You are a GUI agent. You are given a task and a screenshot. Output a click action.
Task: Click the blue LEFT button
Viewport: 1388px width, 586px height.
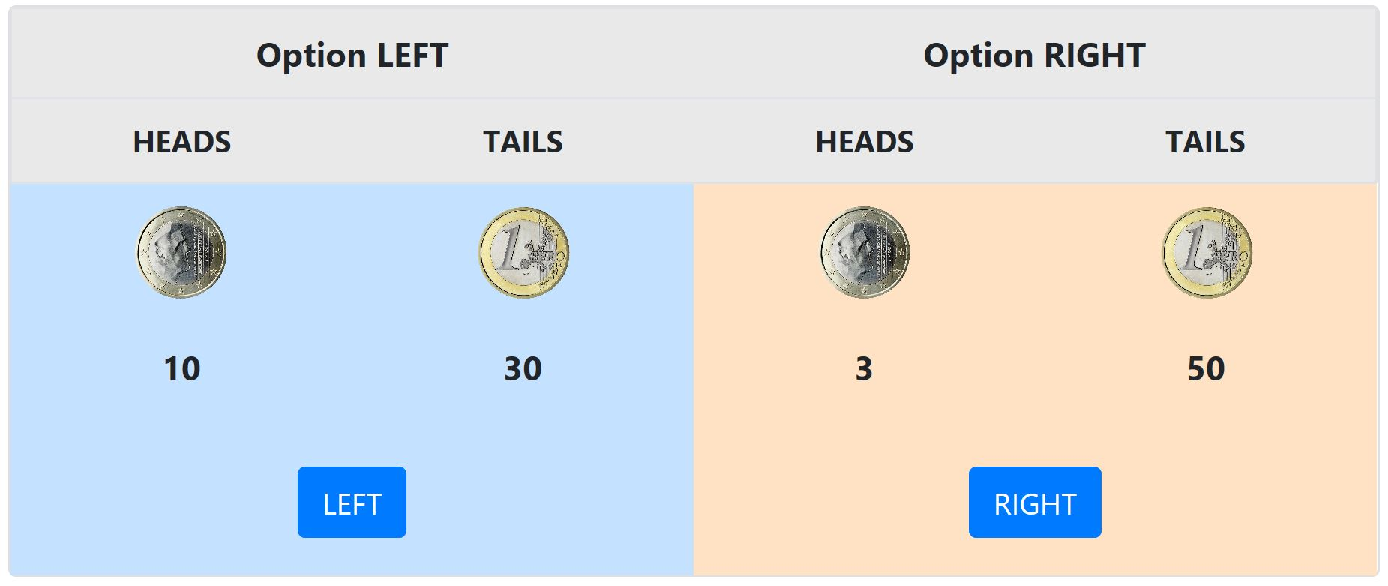point(352,502)
